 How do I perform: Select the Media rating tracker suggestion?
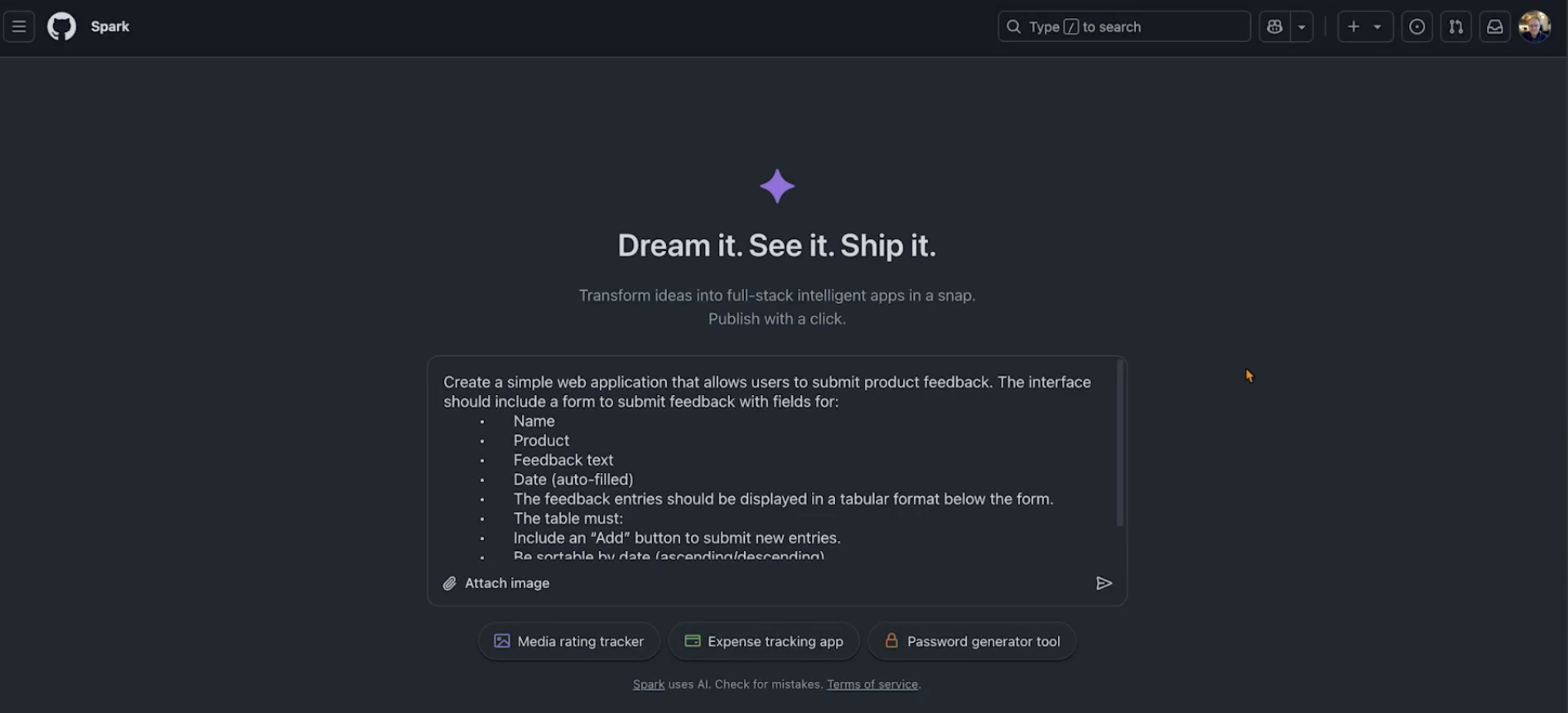coord(568,641)
